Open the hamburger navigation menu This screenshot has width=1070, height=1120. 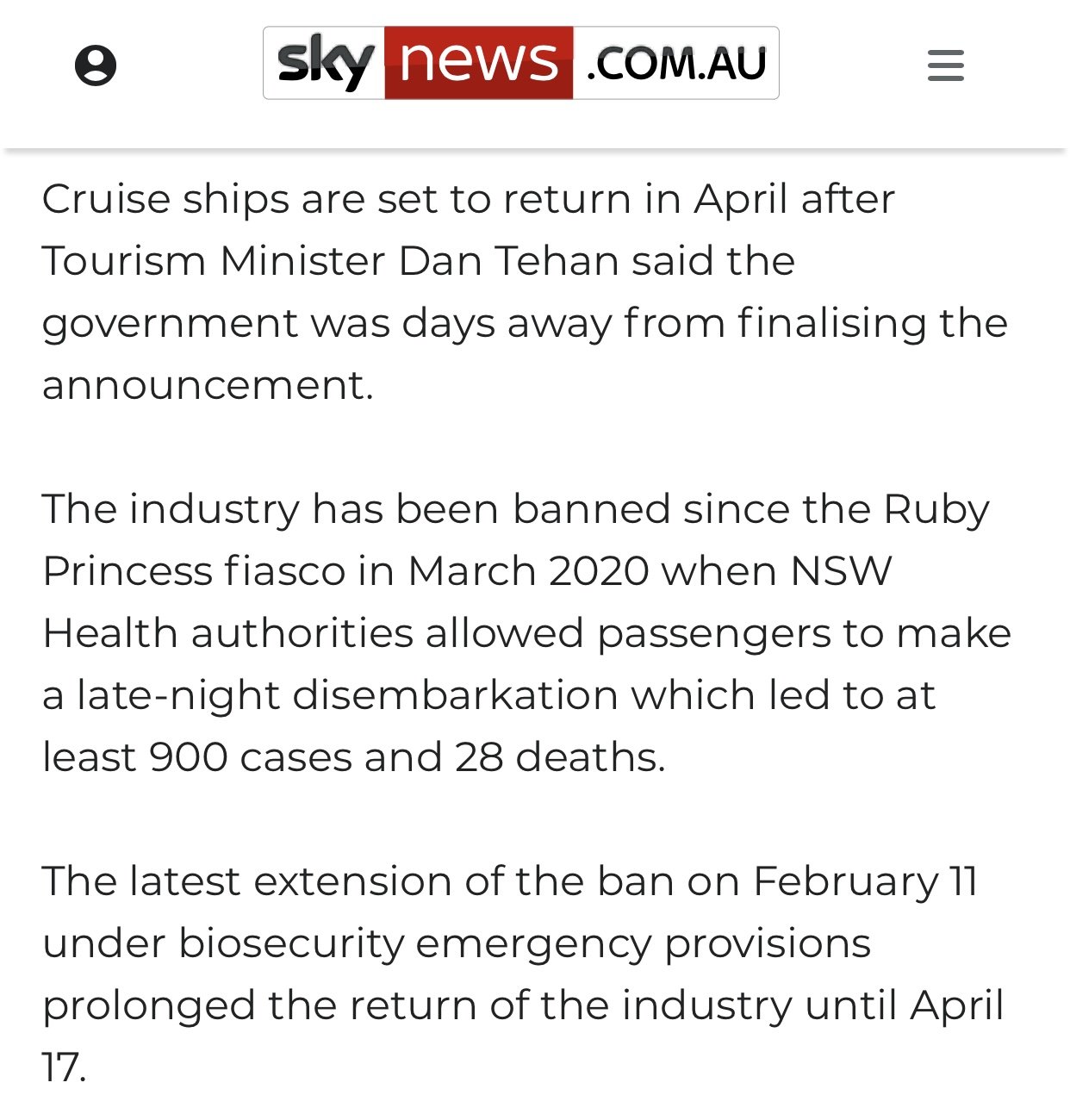[x=945, y=65]
